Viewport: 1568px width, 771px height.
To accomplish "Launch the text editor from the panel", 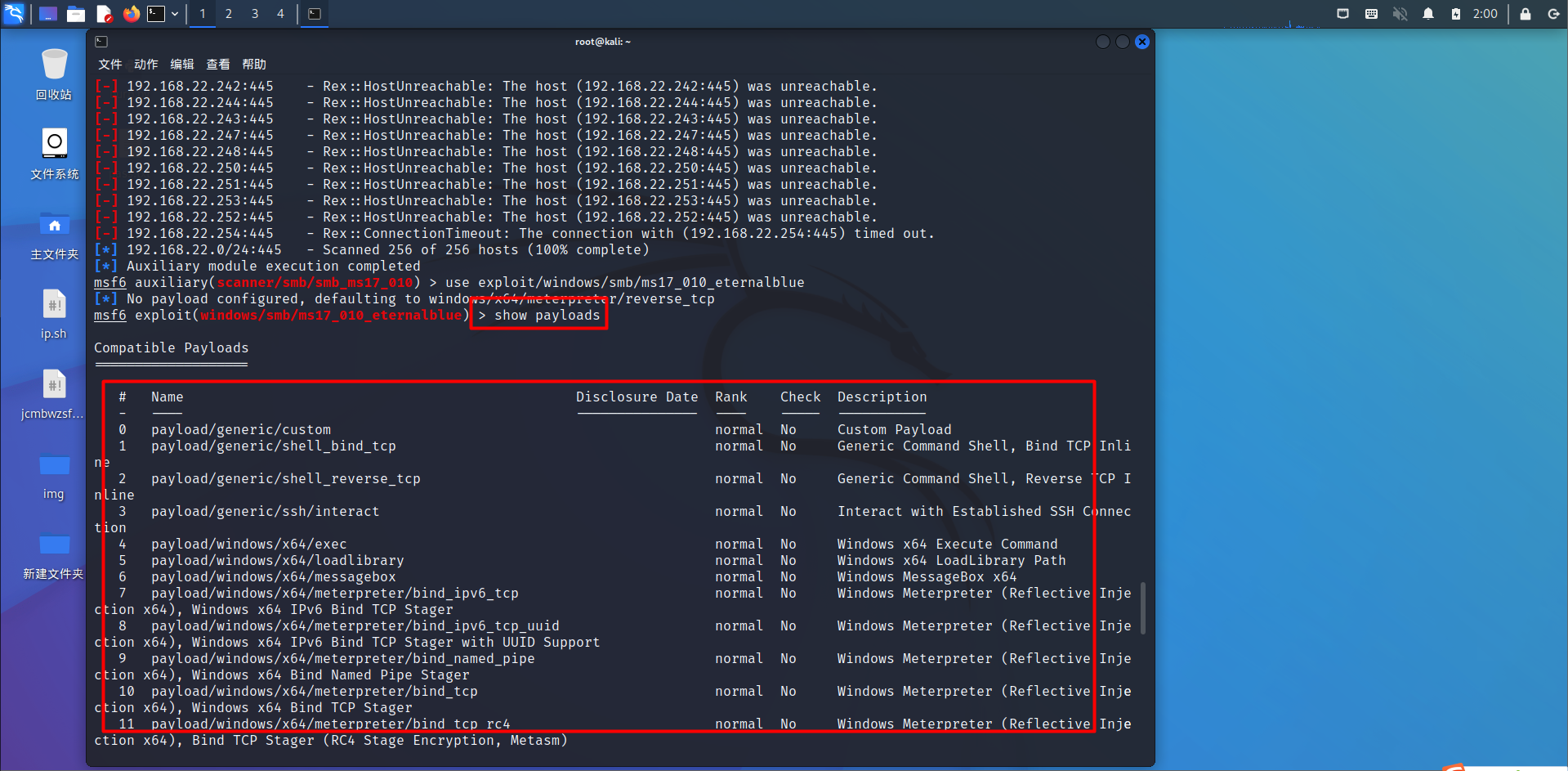I will point(104,14).
